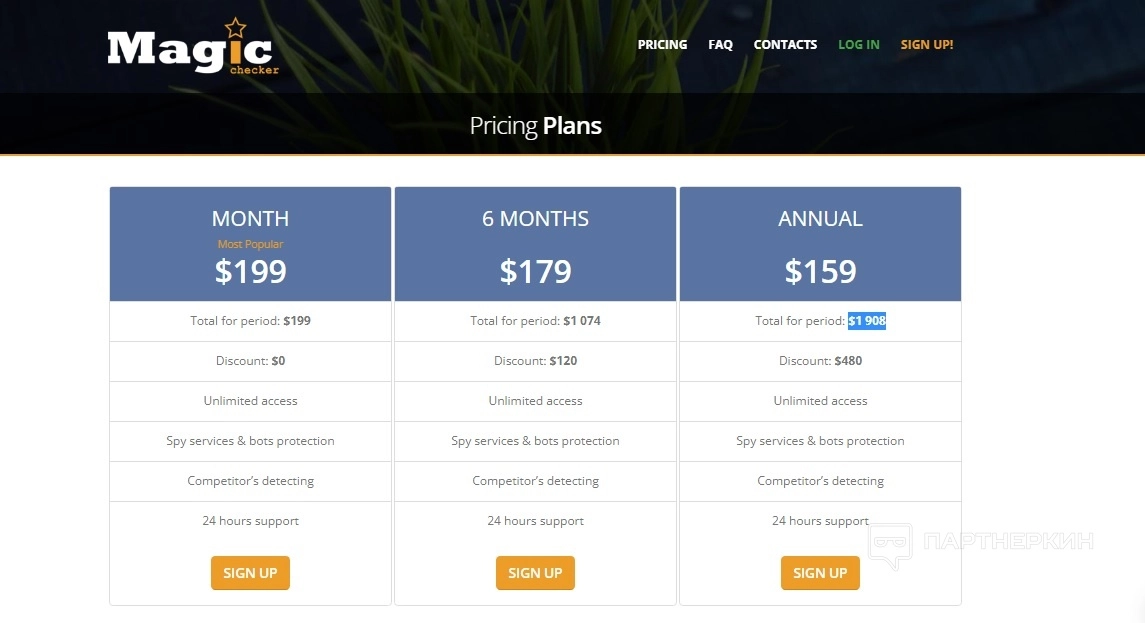Click the MONTH plan header
This screenshot has width=1145, height=623.
pyautogui.click(x=250, y=218)
